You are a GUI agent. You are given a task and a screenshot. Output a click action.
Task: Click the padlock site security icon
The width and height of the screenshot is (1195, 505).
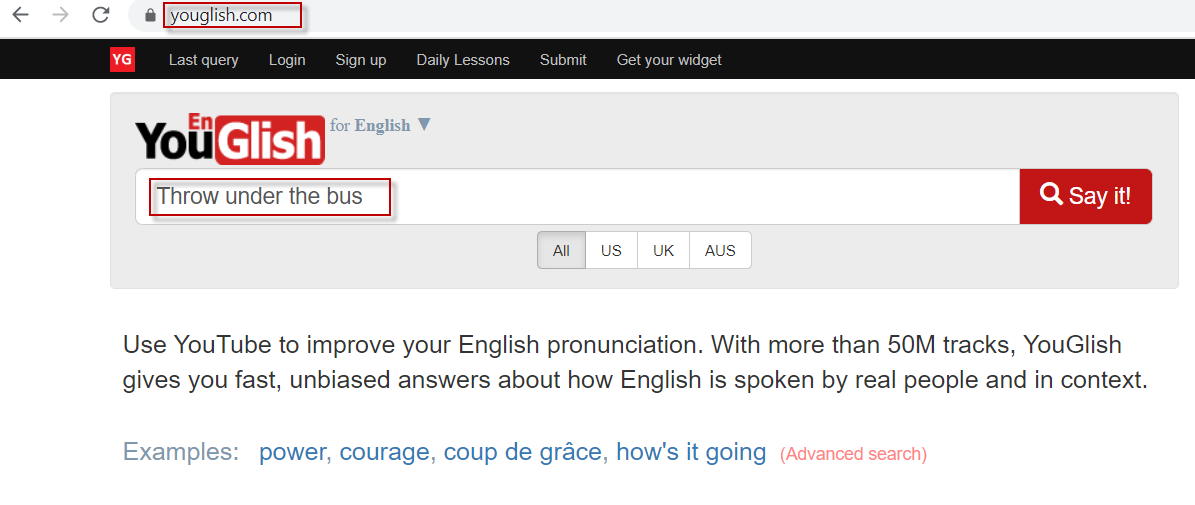150,15
